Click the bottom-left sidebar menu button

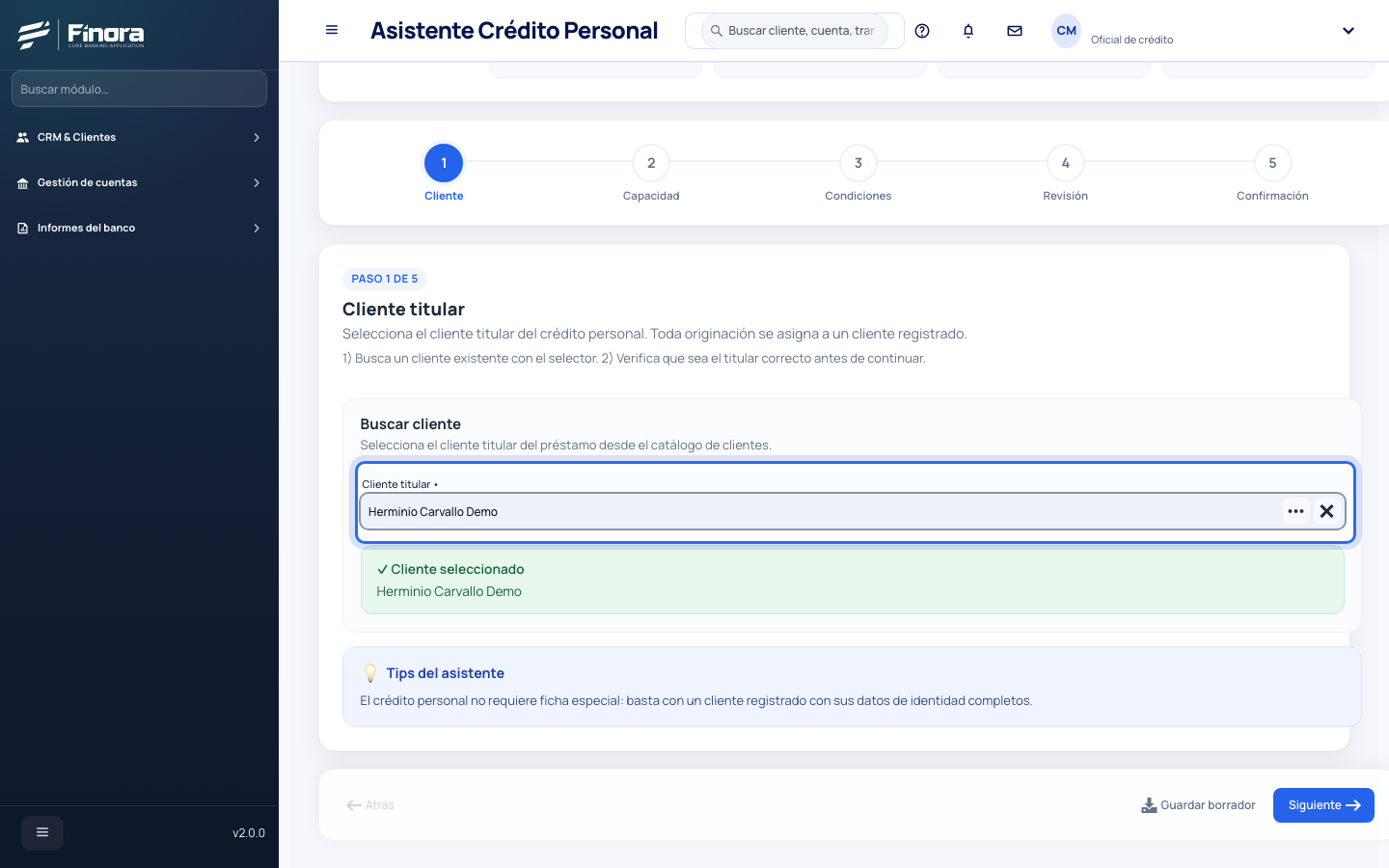[x=42, y=832]
